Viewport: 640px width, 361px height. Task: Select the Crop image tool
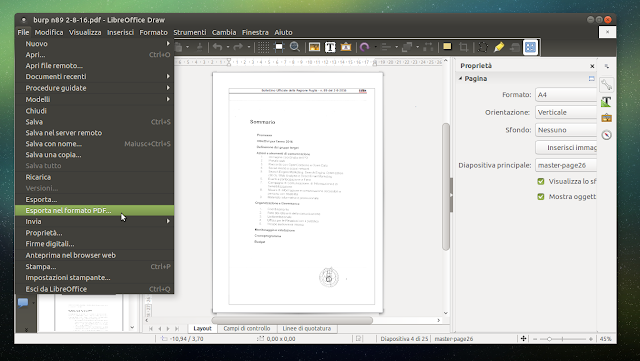pos(464,47)
